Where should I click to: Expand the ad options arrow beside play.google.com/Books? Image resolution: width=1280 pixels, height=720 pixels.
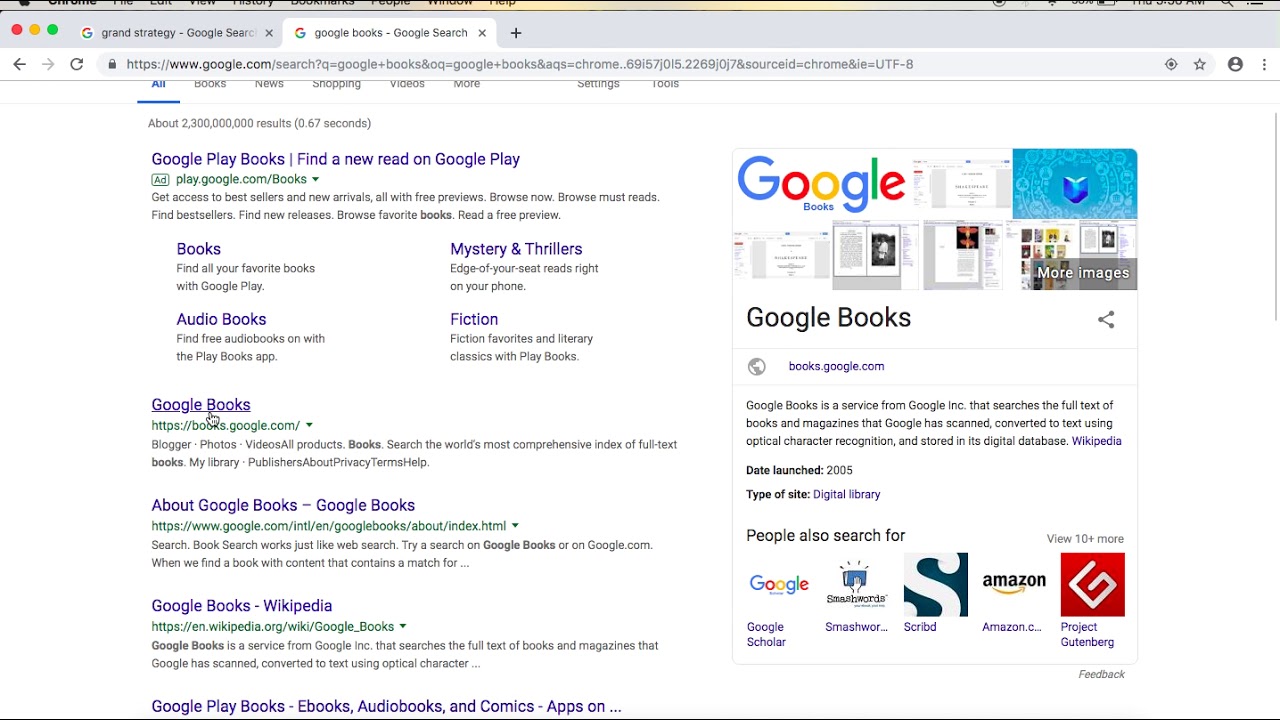(x=315, y=180)
